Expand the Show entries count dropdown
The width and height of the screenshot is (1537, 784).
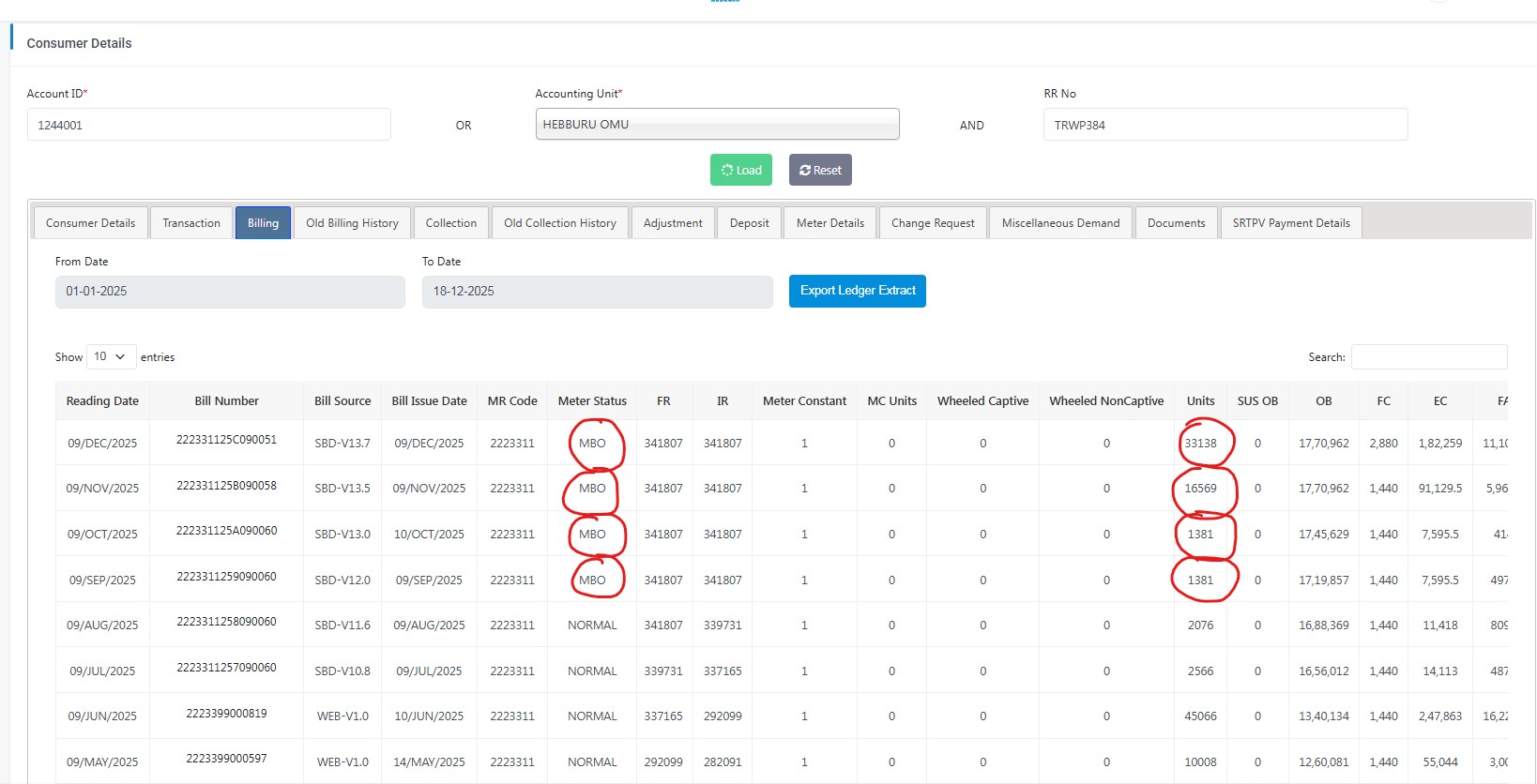[x=111, y=356]
